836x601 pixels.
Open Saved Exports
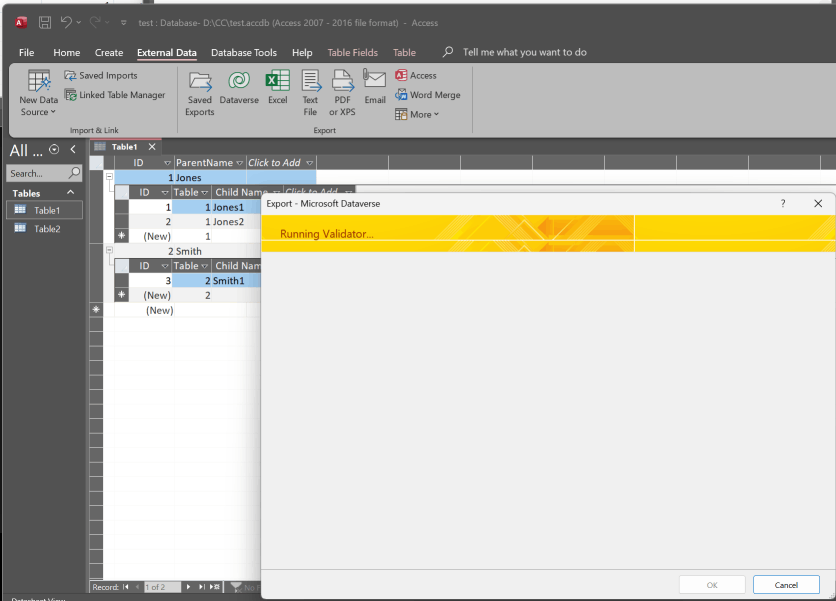[x=200, y=93]
